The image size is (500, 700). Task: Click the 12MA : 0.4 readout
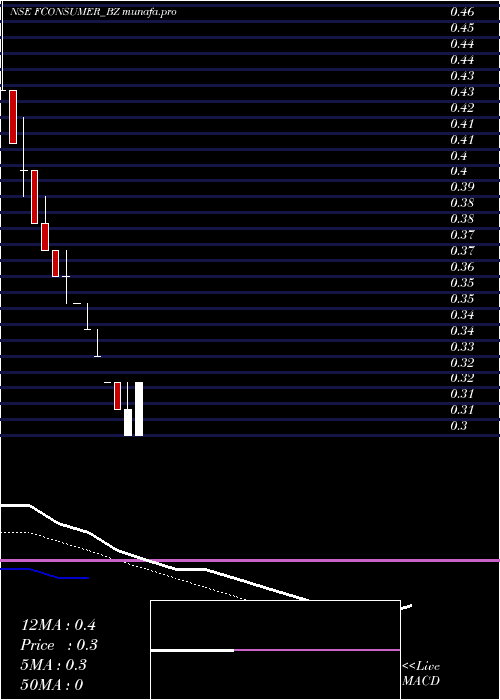pos(58,625)
